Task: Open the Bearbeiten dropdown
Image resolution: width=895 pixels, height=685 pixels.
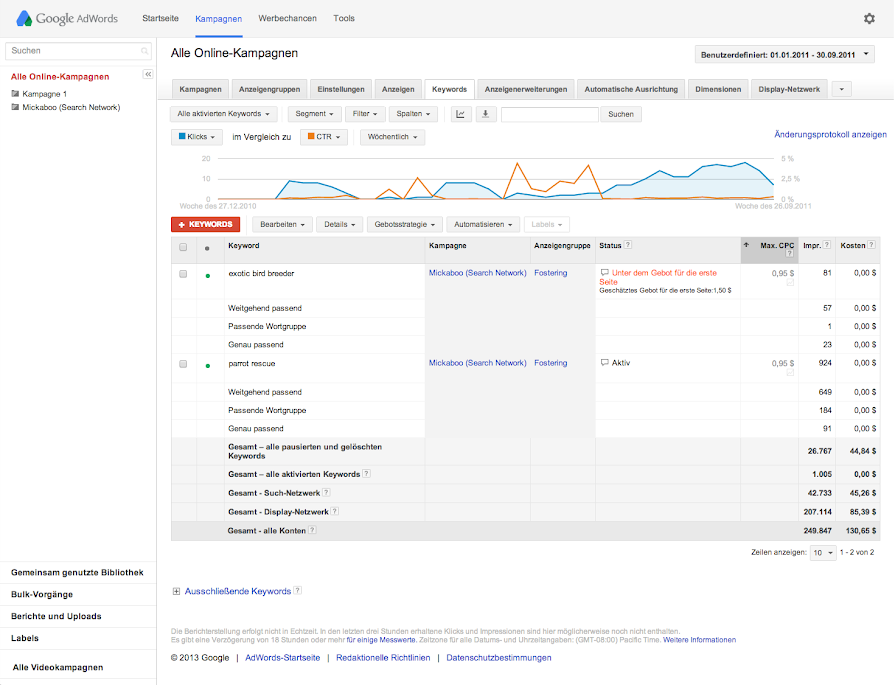Action: 283,224
